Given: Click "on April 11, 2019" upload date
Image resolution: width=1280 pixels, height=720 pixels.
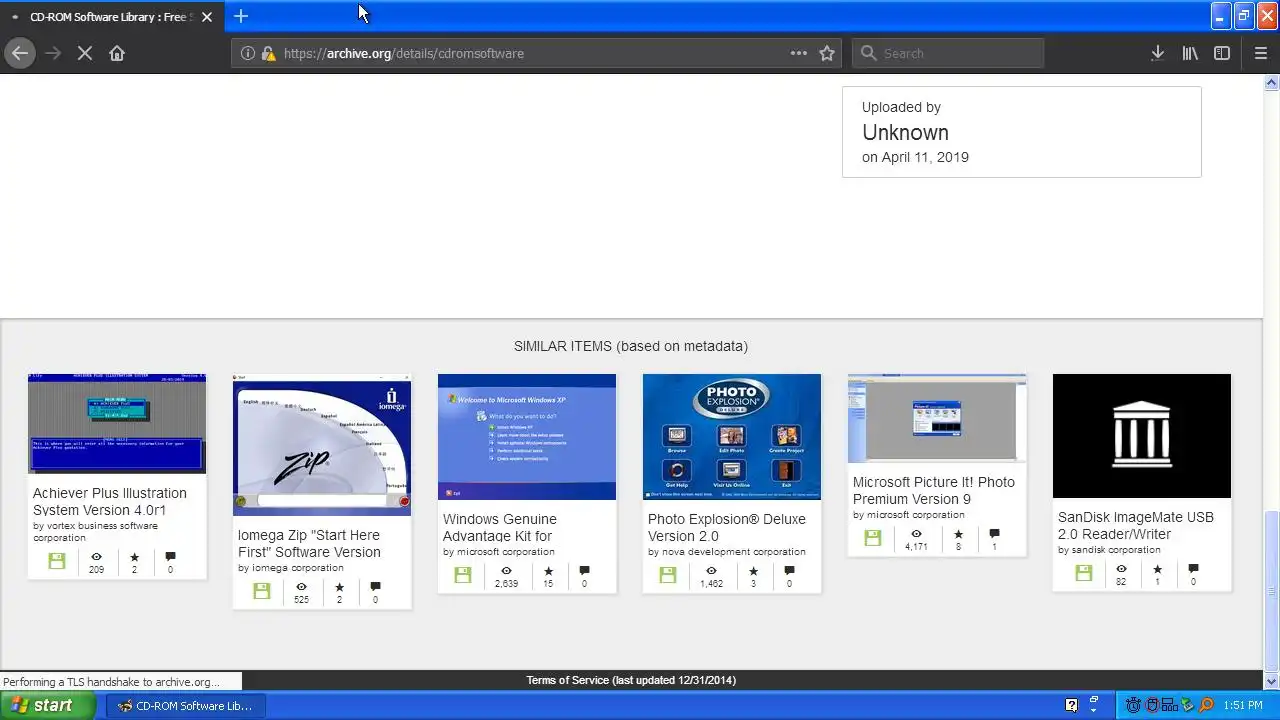Looking at the screenshot, I should click(x=915, y=157).
